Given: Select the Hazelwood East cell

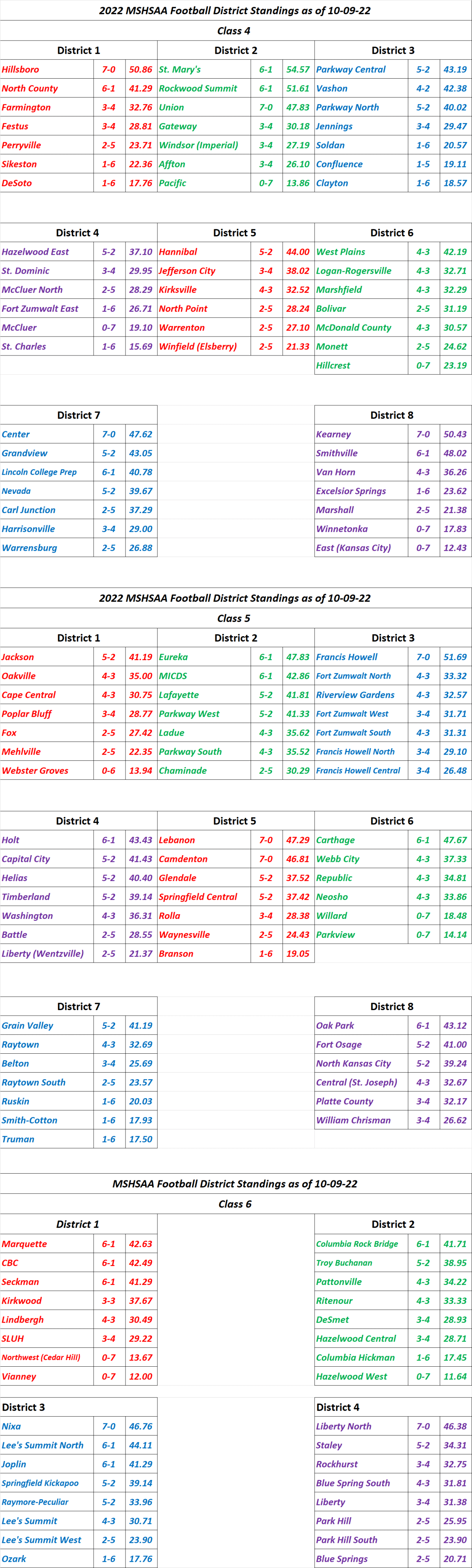Looking at the screenshot, I should (47, 252).
